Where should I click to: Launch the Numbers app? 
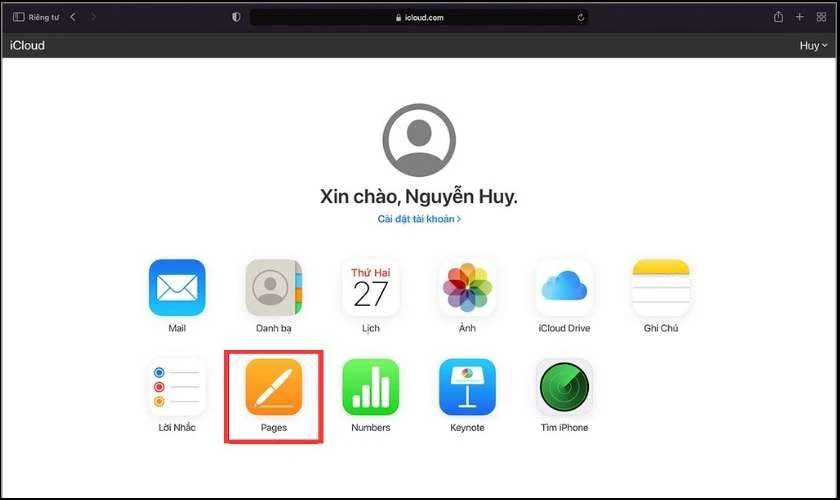(371, 387)
